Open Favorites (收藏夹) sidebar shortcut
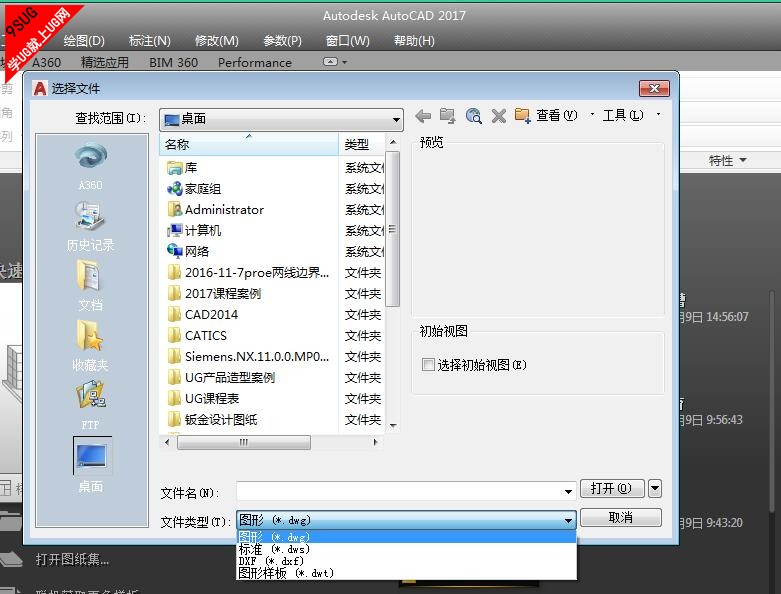Image resolution: width=781 pixels, height=594 pixels. (91, 346)
